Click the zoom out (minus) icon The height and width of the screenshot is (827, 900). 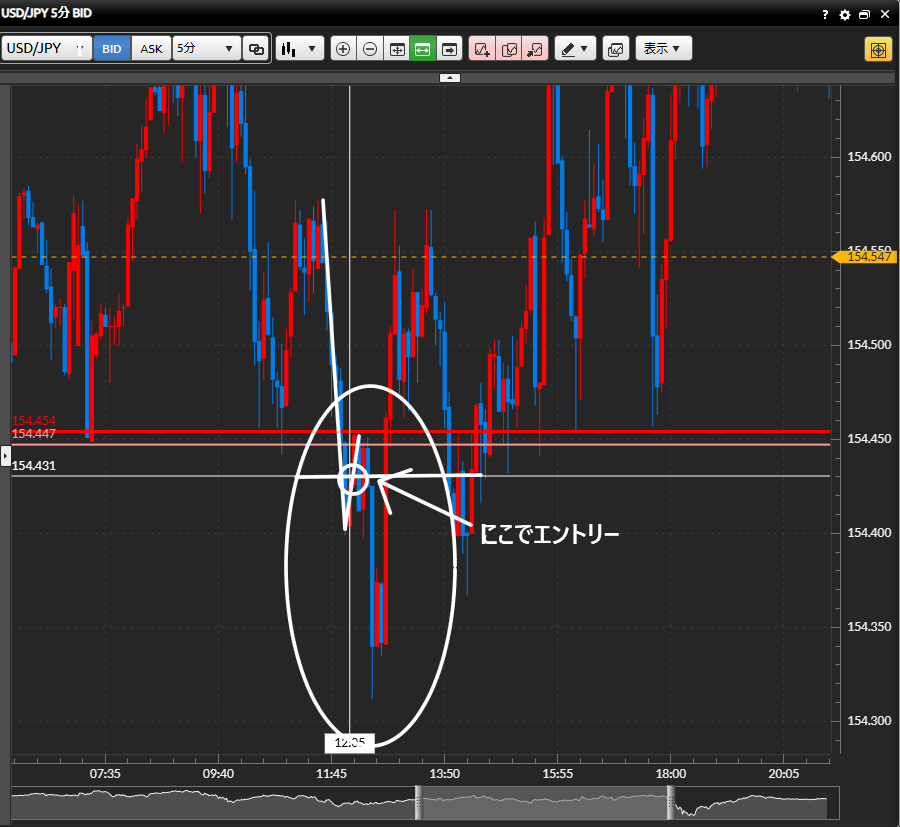tap(370, 49)
